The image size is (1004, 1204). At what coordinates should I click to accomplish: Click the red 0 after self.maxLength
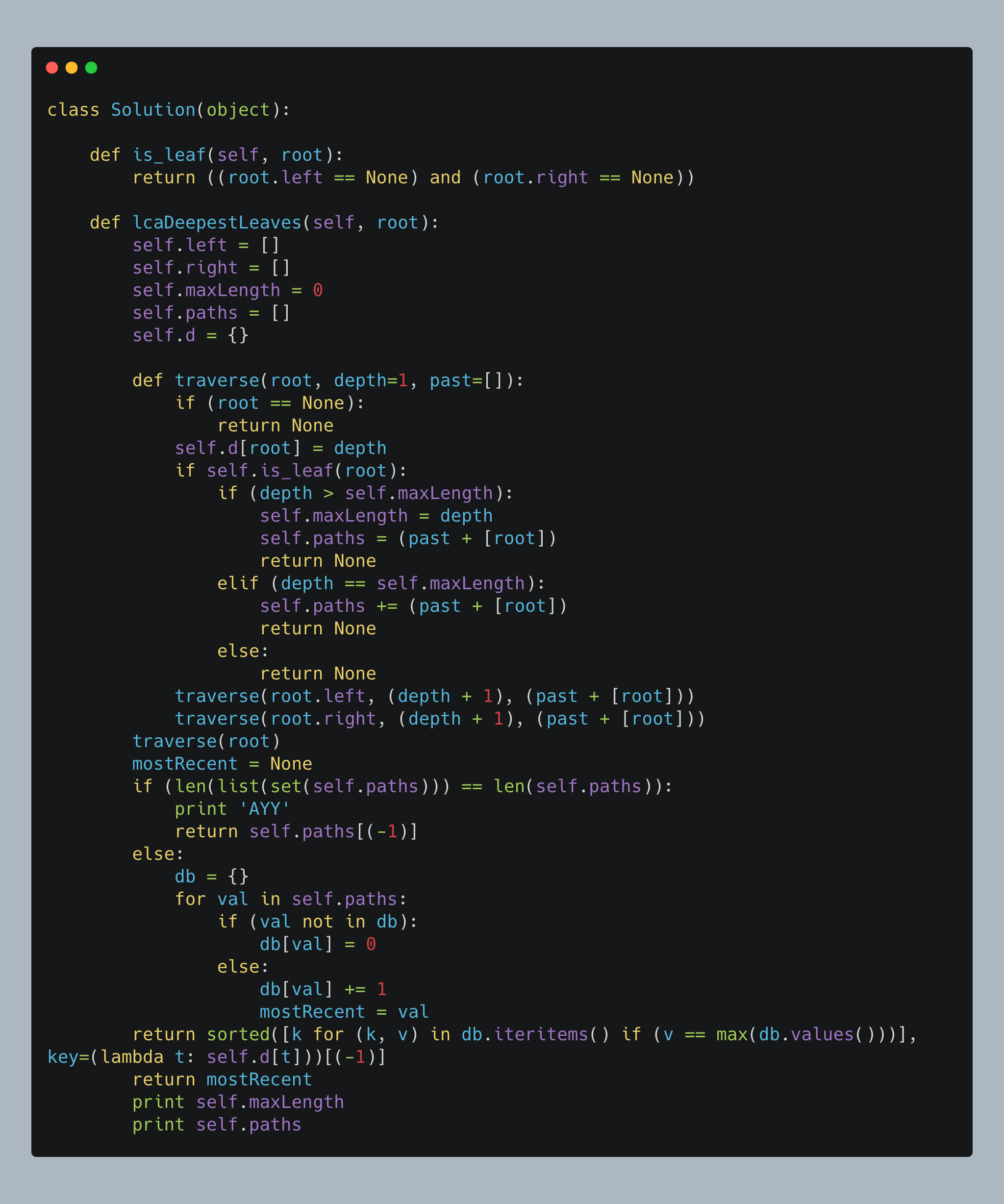tap(318, 290)
